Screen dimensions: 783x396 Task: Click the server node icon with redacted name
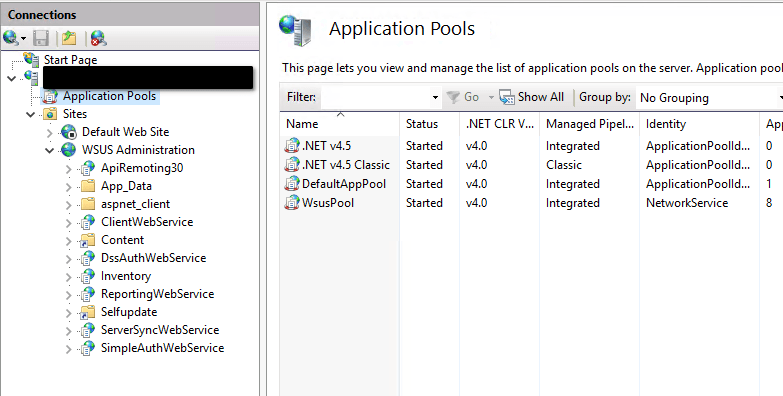click(31, 77)
